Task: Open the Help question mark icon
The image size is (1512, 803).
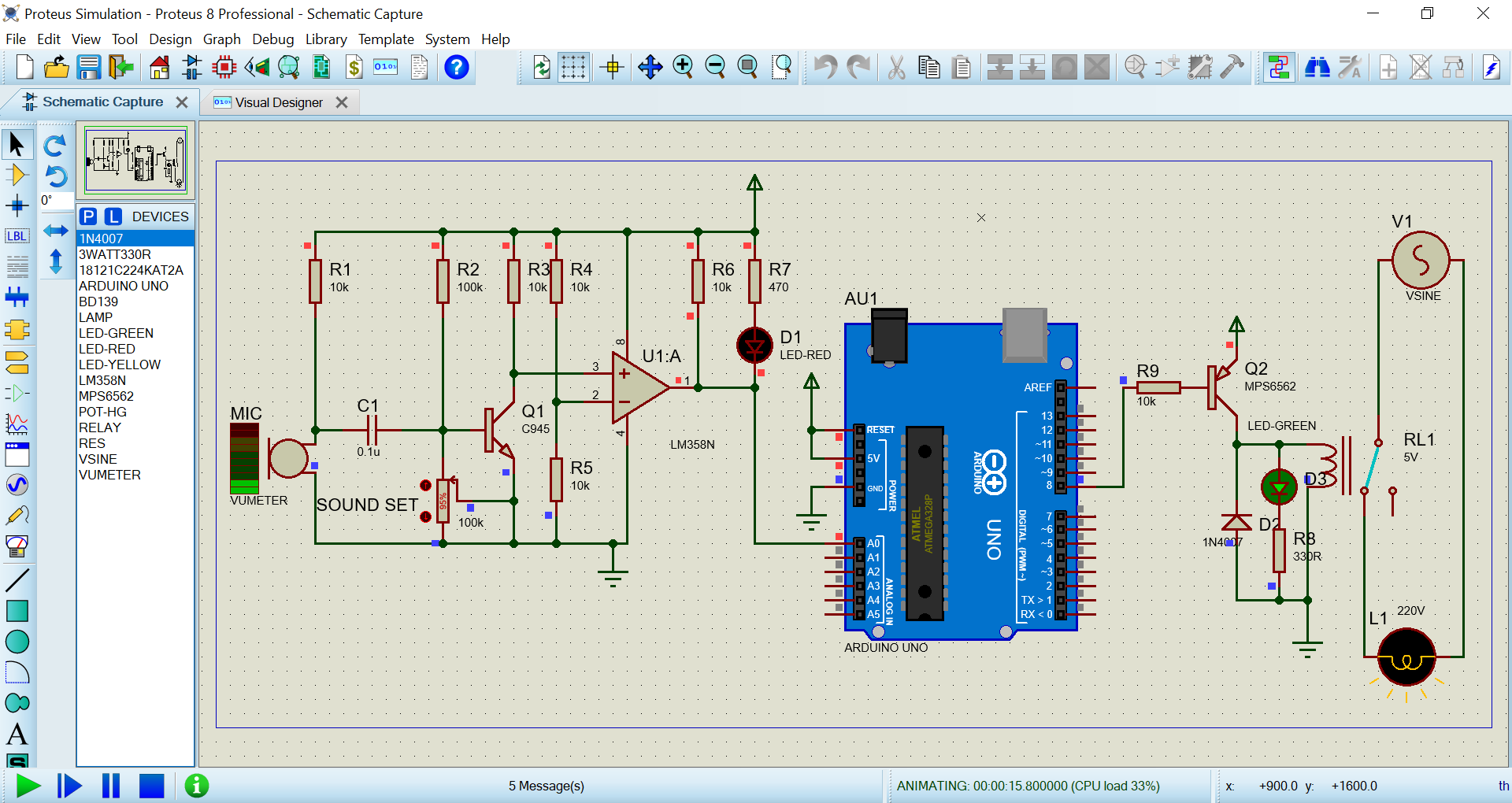Action: (457, 68)
